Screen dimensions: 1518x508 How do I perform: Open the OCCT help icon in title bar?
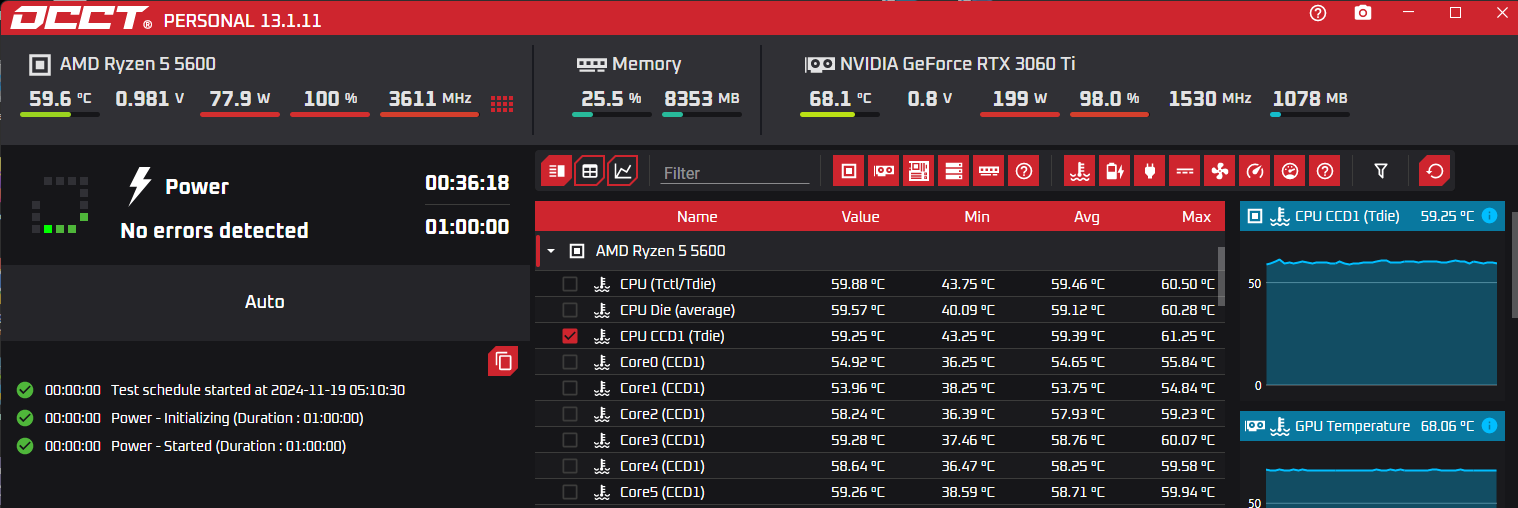pos(1318,13)
